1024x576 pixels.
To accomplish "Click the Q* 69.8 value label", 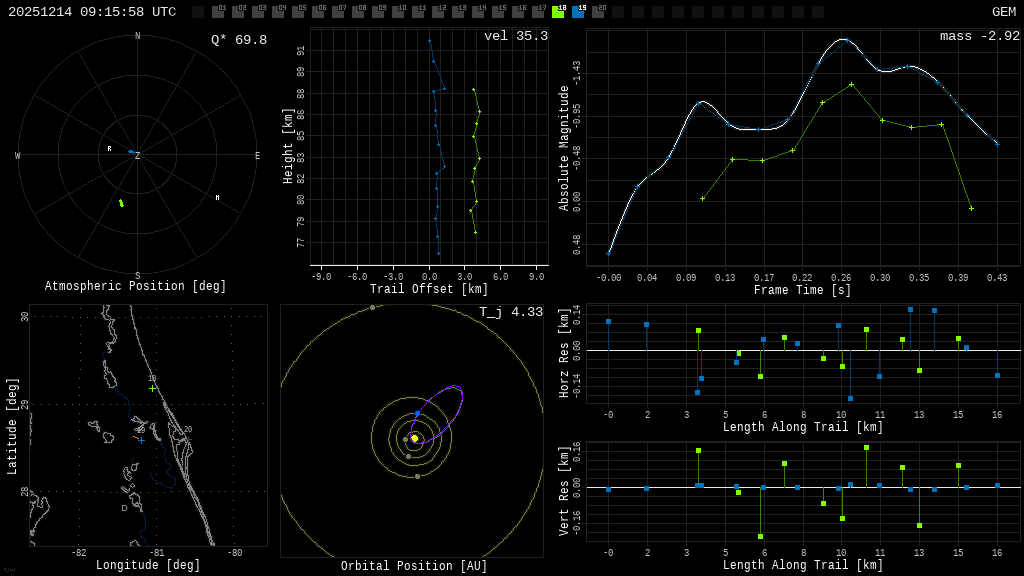I will tap(238, 40).
